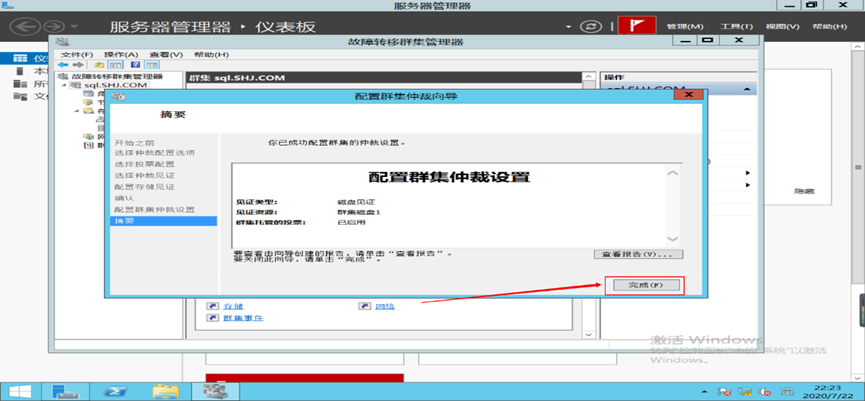Image resolution: width=865 pixels, height=401 pixels.
Task: Click the keyboard input tray icon
Action: point(787,392)
